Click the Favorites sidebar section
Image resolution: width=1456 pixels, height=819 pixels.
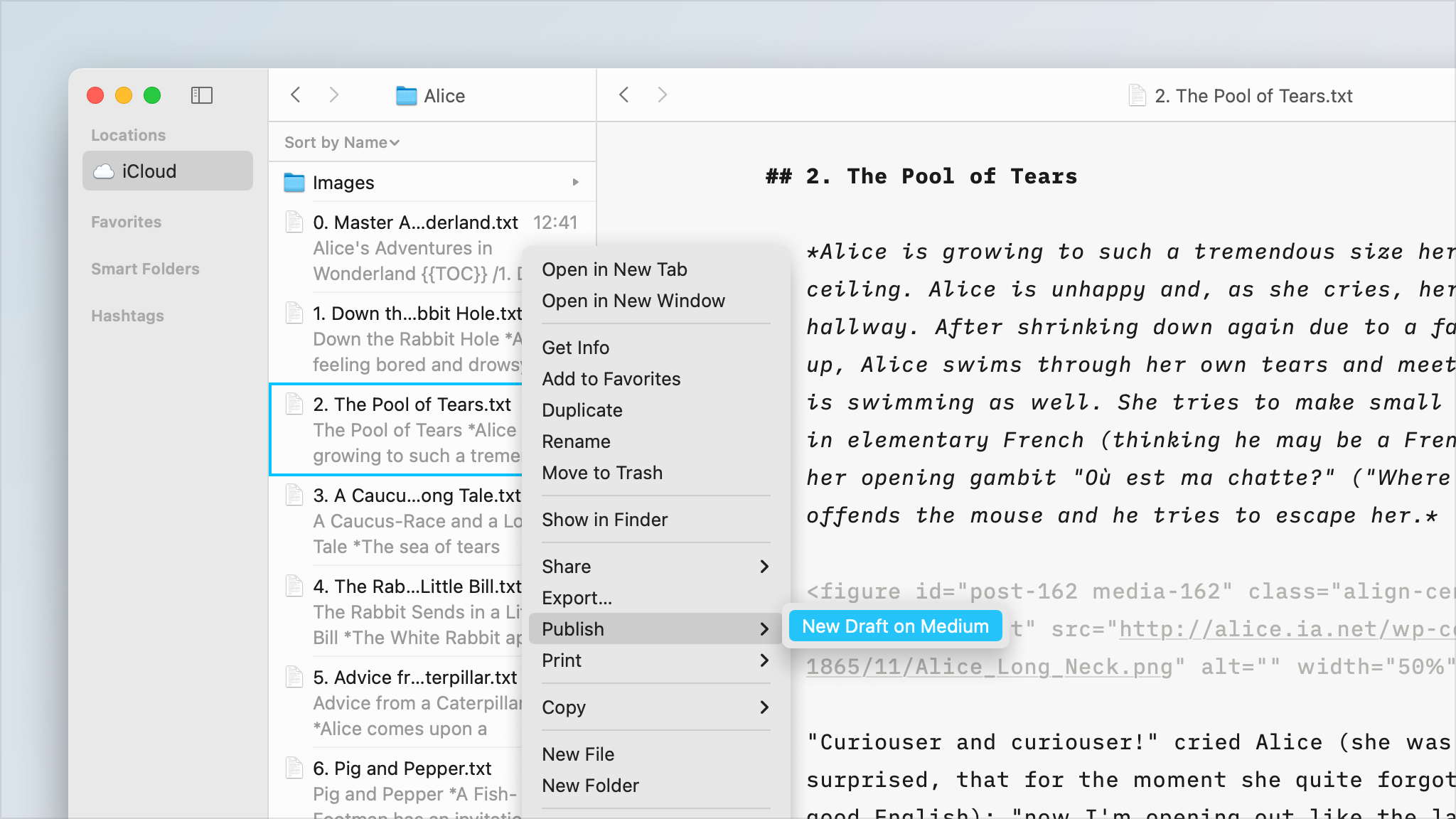click(x=127, y=222)
